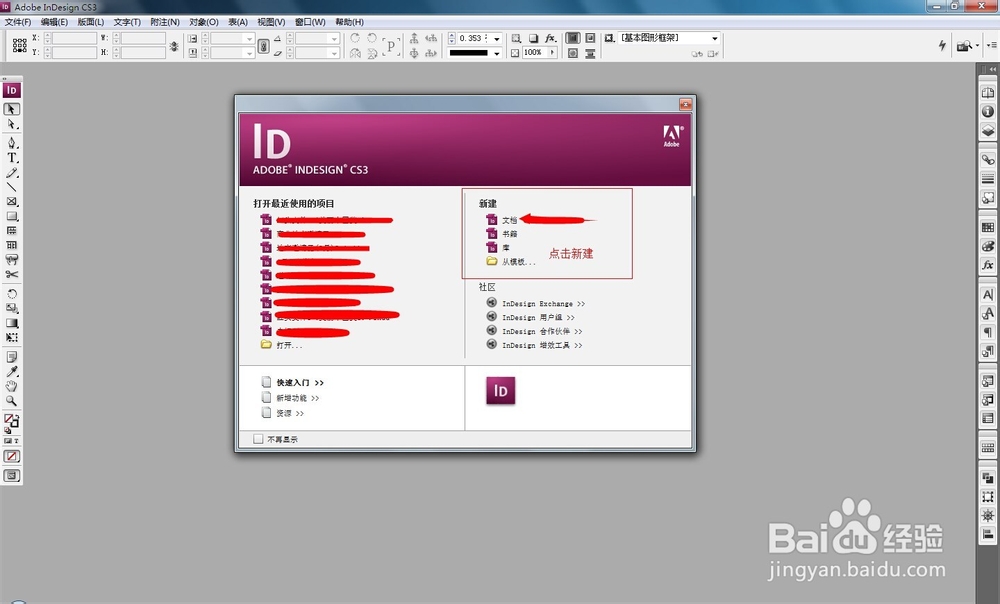
Task: Toggle constrain proportions chain icon
Action: [263, 46]
